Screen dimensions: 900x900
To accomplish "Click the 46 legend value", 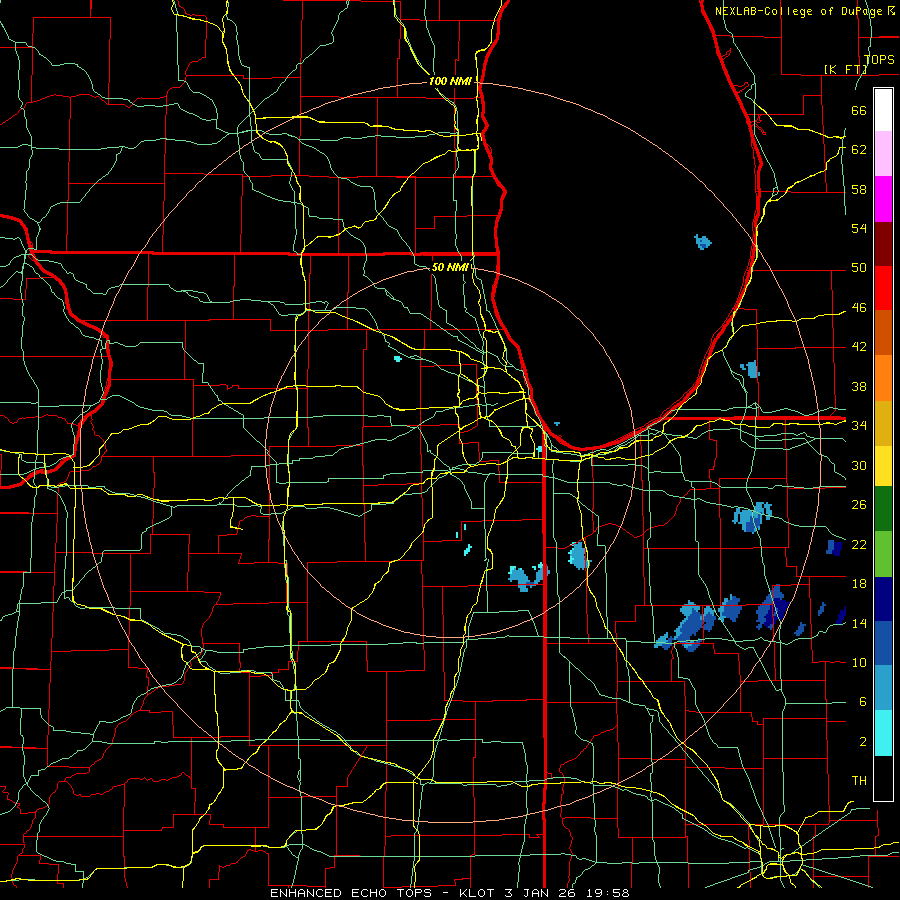I will (859, 308).
